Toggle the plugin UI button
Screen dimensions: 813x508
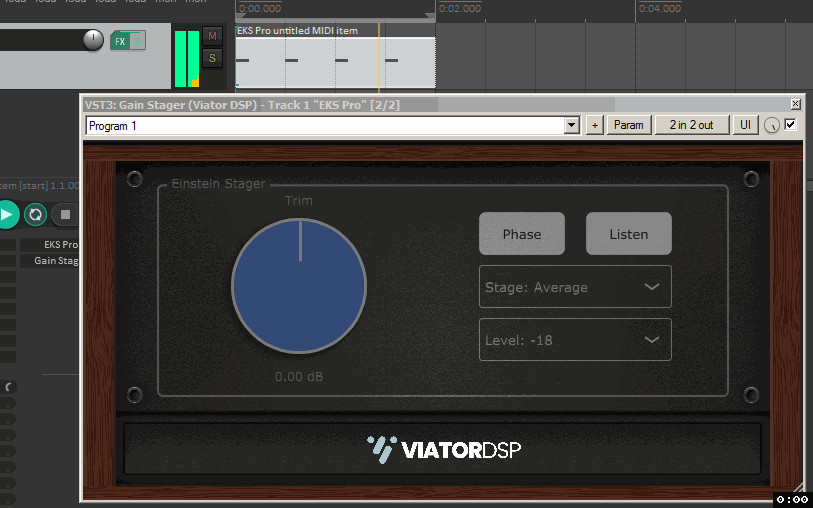745,125
